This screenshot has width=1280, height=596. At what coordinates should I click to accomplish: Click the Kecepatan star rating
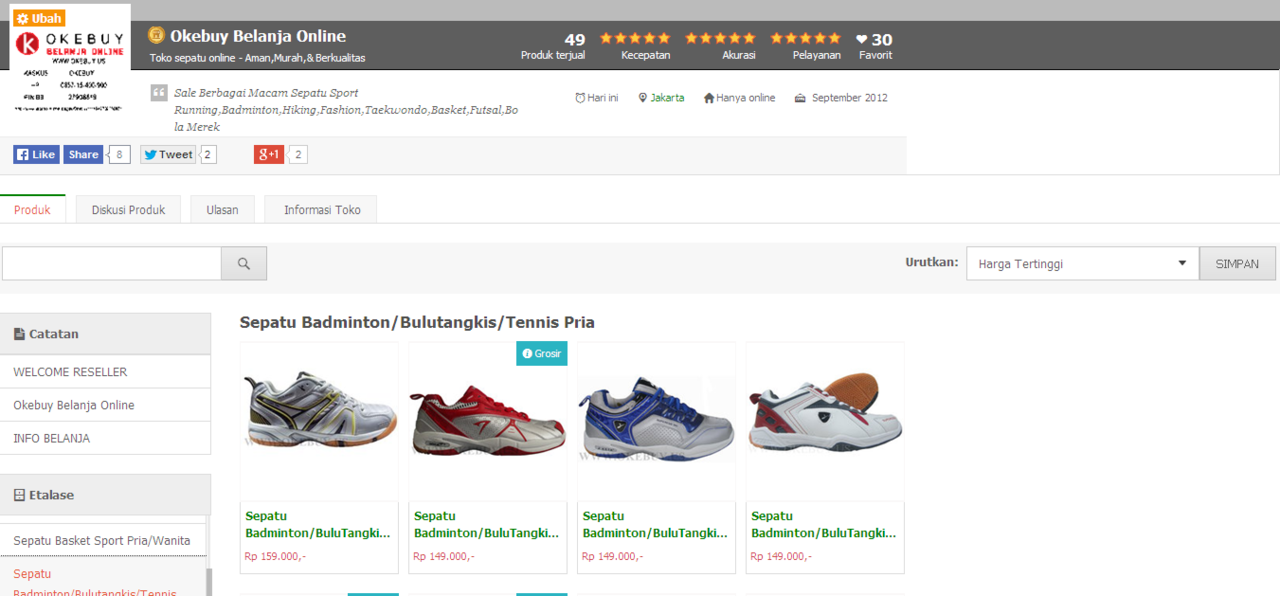635,38
